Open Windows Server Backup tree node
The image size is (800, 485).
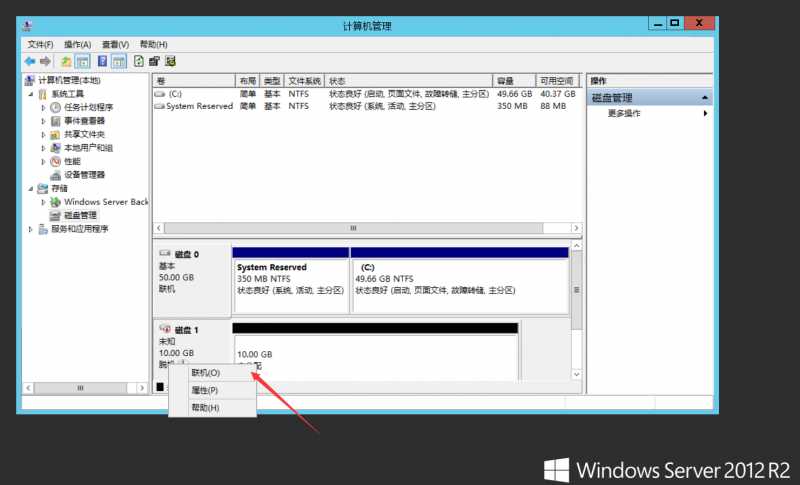coord(106,202)
